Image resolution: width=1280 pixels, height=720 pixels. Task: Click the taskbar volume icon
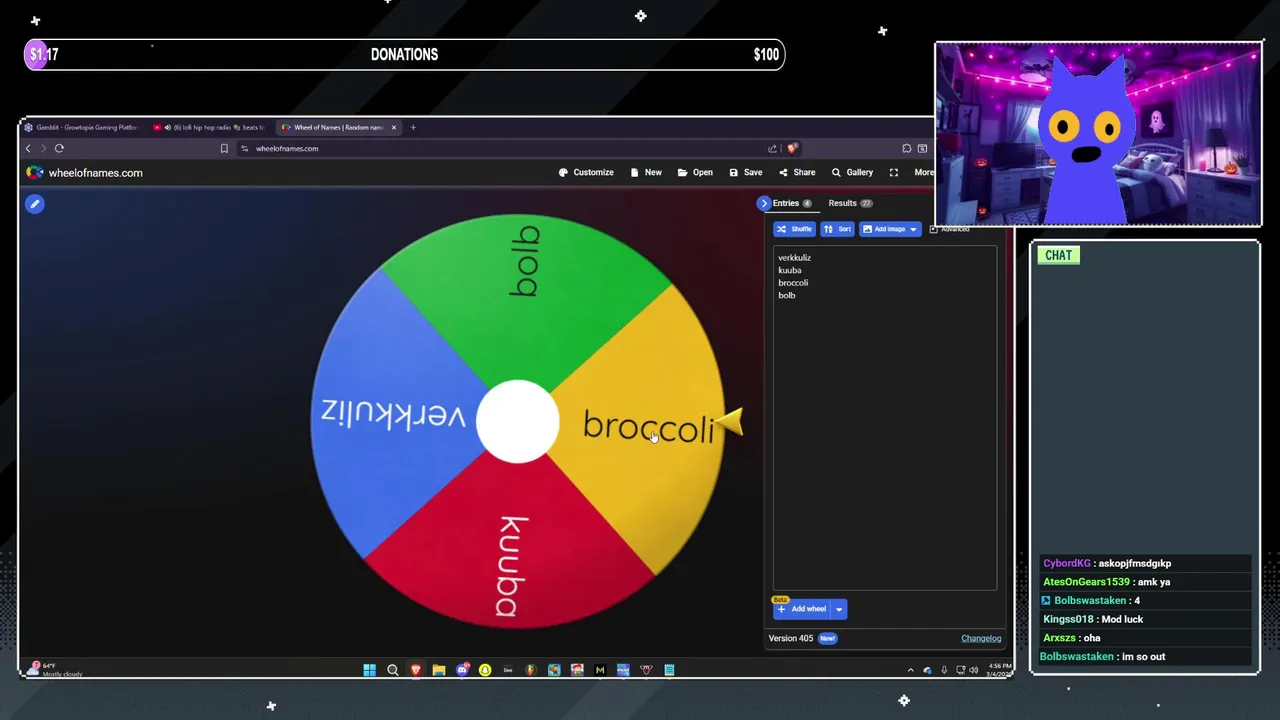click(x=973, y=670)
